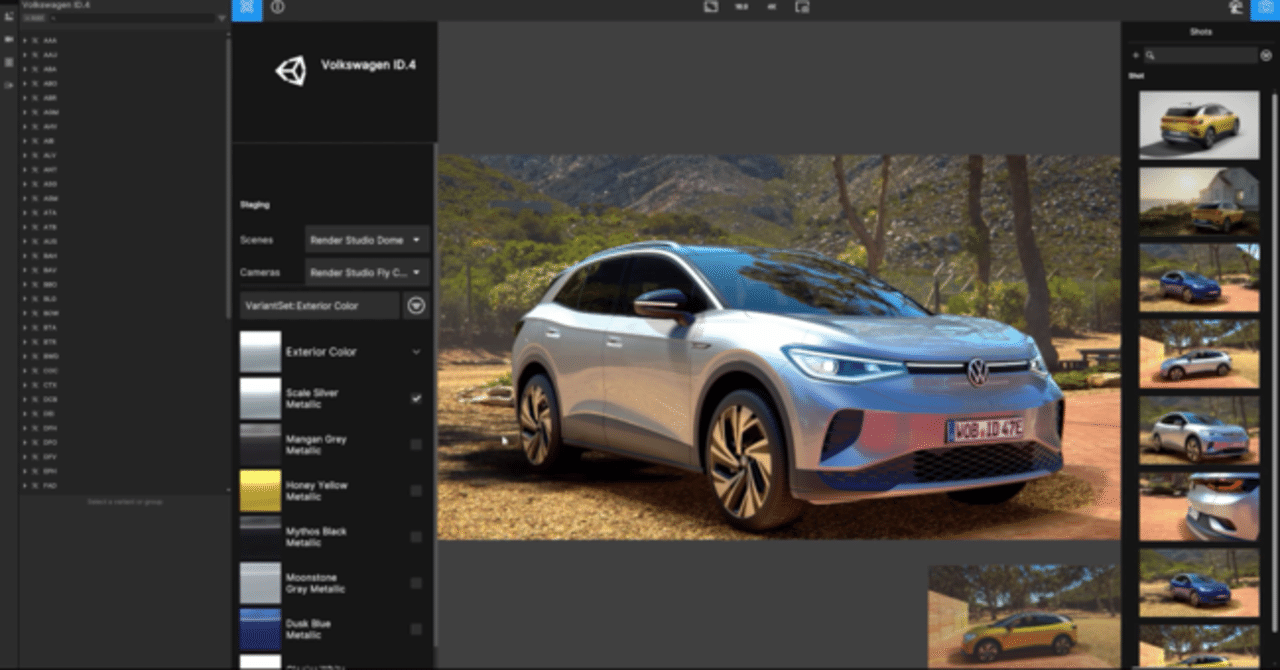Click the Unity logo icon beside Volkswagen ID.4

289,70
